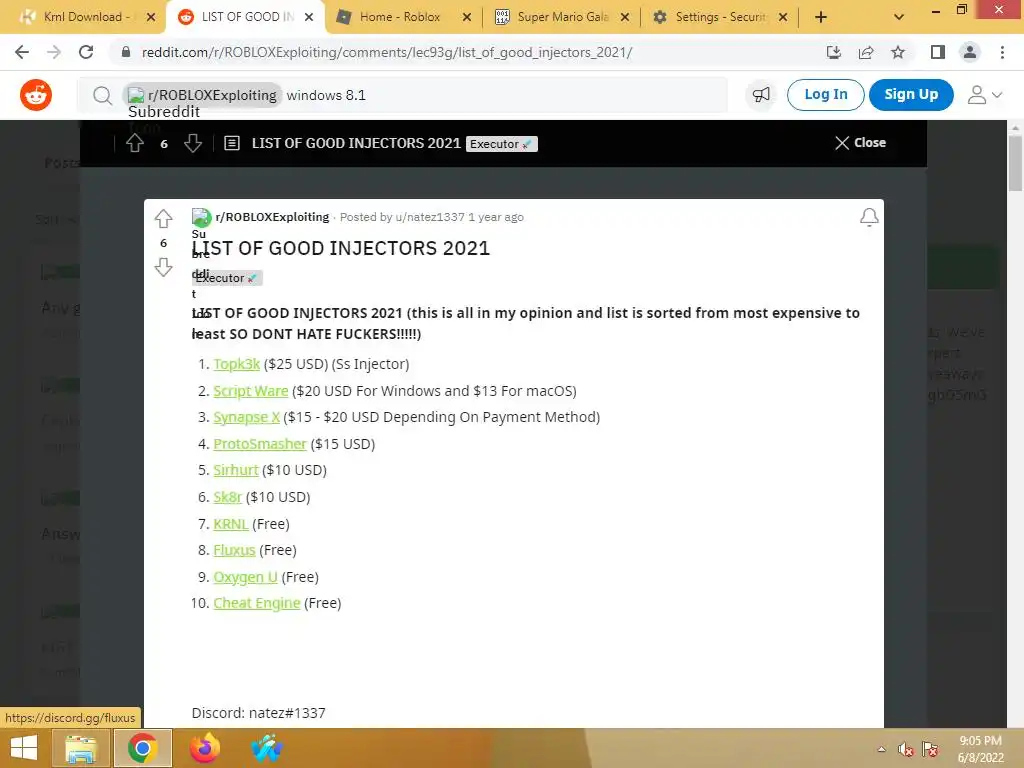Click the browser forward arrow
This screenshot has width=1024, height=768.
(54, 52)
